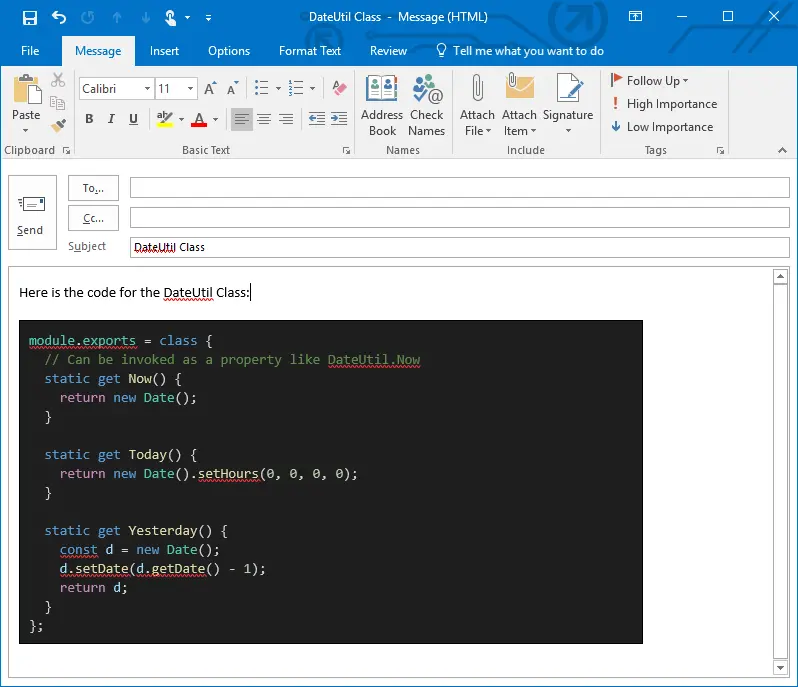Screen dimensions: 798x687
Task: Switch to the Format Text tab
Action: pyautogui.click(x=310, y=51)
